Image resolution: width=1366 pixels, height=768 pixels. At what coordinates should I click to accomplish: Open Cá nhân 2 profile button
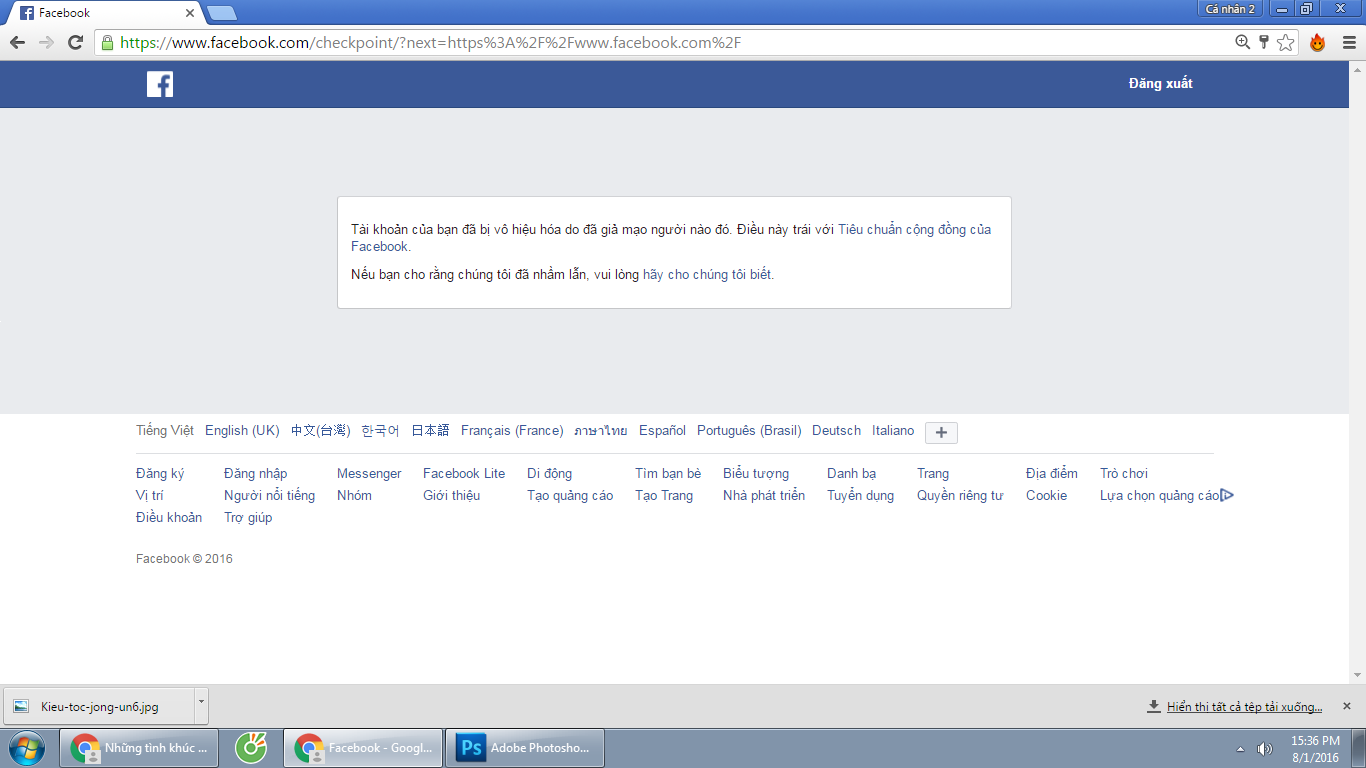pos(1230,9)
